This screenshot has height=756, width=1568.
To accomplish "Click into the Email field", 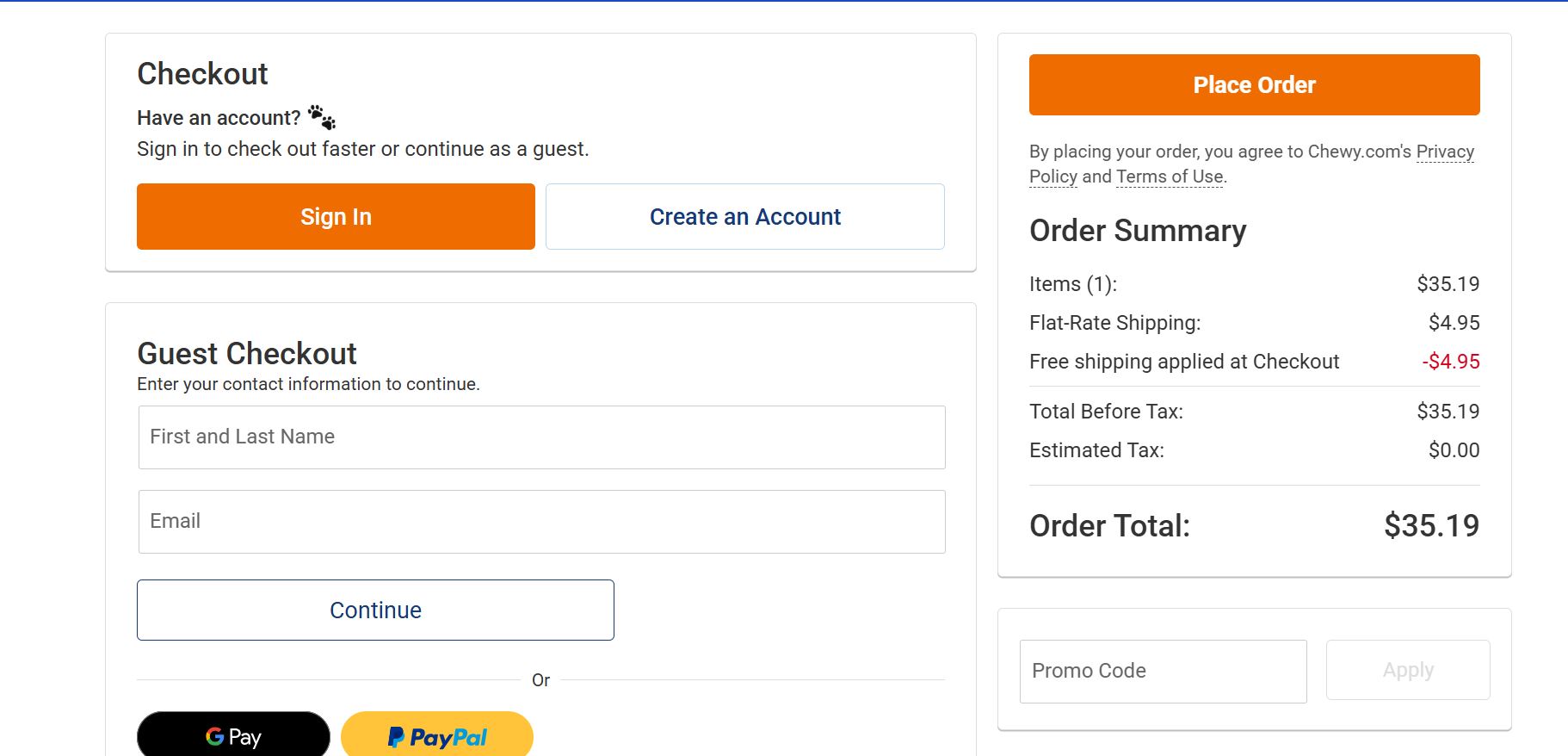I will (541, 522).
